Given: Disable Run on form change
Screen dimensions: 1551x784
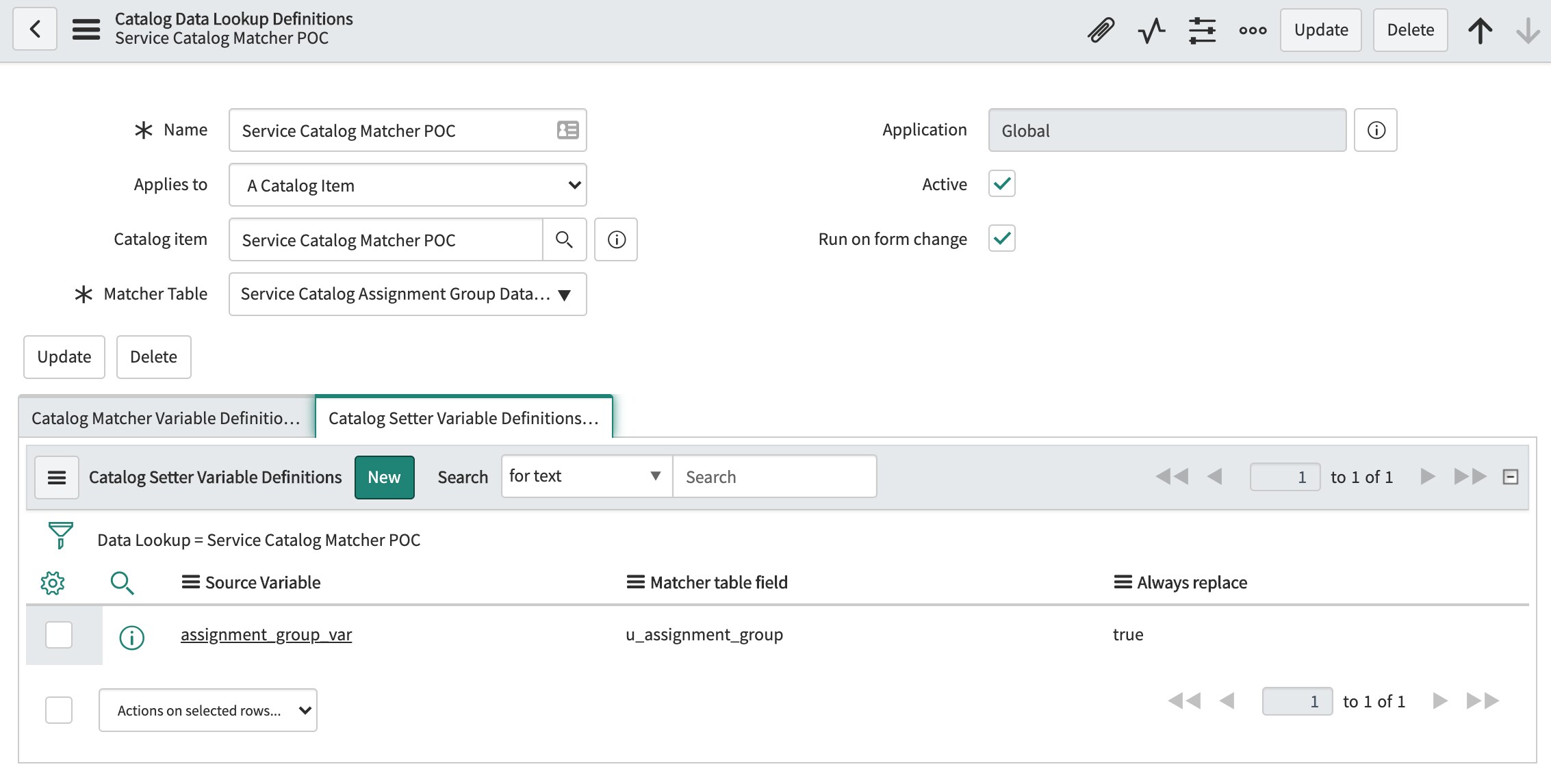Looking at the screenshot, I should [x=1001, y=238].
